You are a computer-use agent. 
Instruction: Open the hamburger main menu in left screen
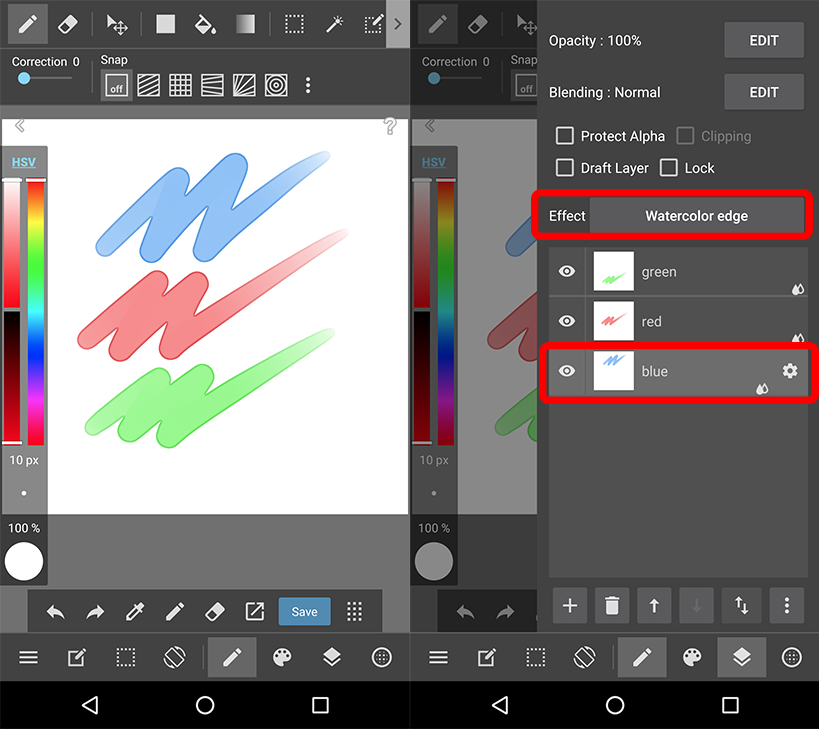point(28,657)
